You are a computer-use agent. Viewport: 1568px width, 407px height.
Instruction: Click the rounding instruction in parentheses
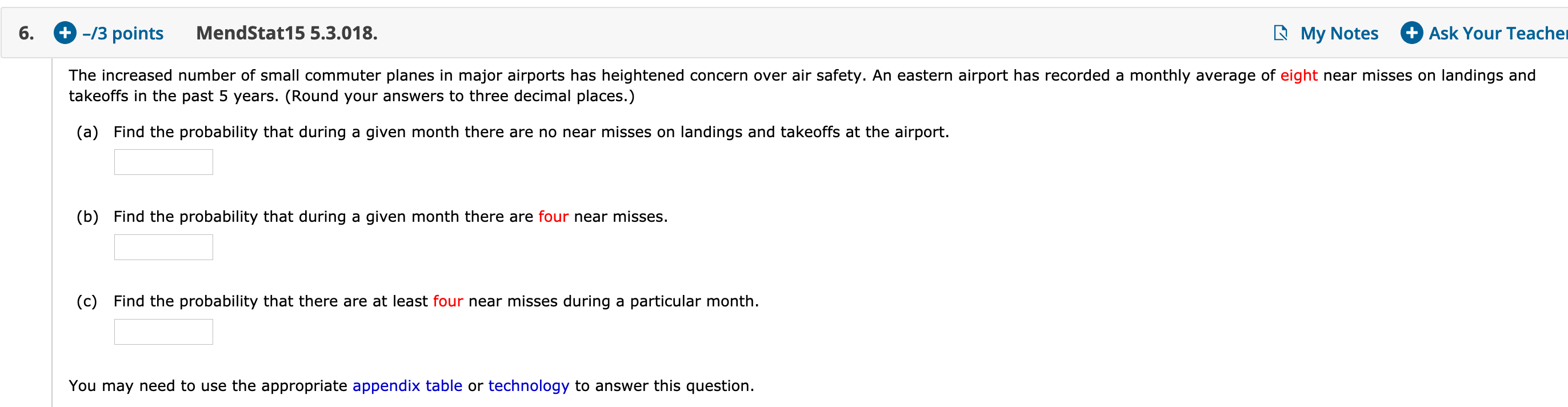tap(459, 96)
